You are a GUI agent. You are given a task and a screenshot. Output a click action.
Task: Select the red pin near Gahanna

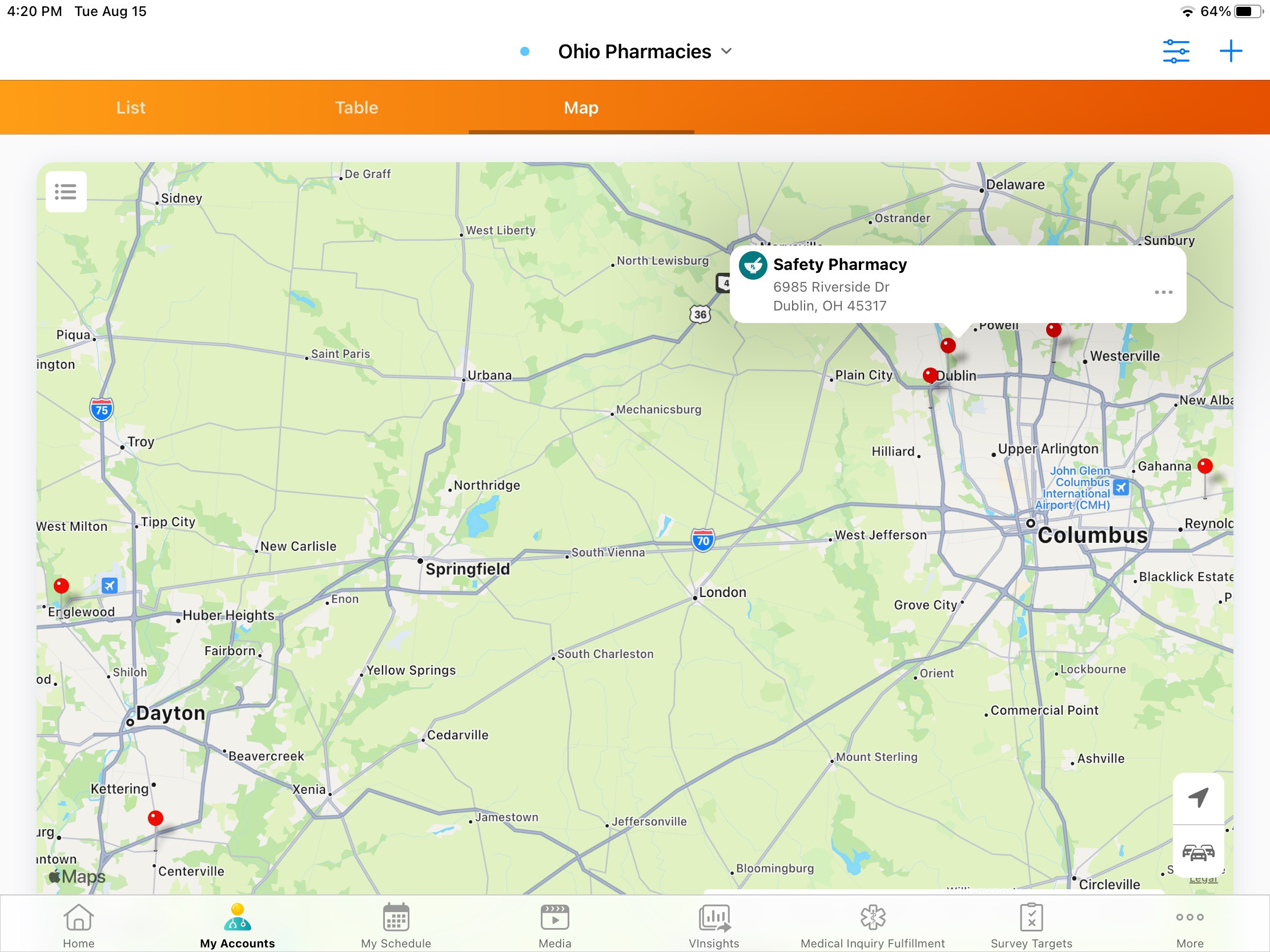click(1204, 466)
